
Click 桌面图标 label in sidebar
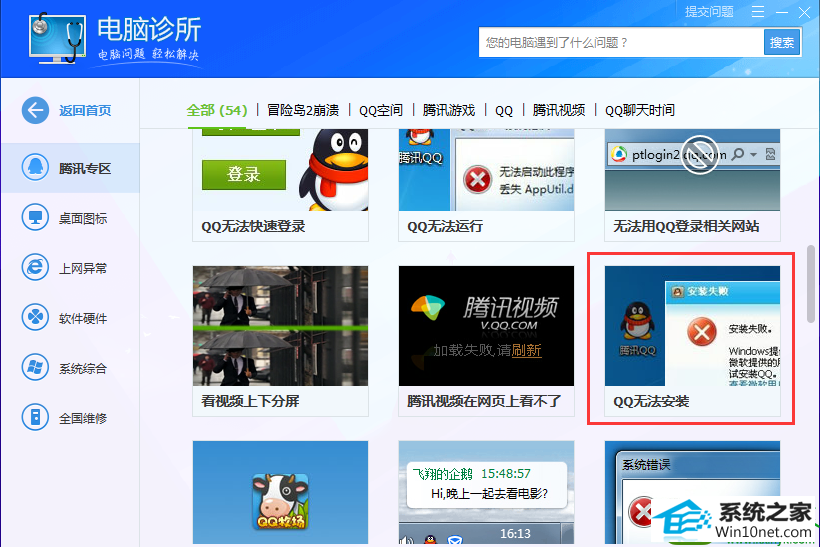pos(83,219)
